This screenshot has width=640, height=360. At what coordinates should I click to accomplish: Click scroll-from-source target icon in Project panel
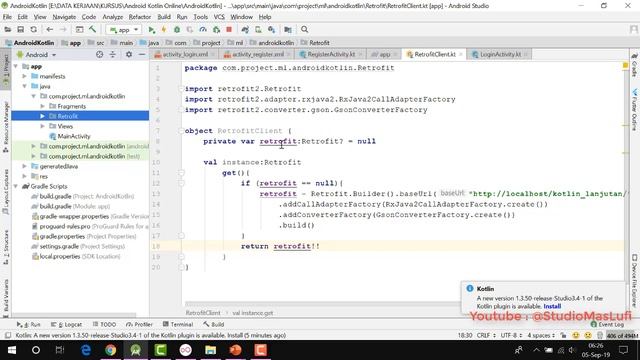99,54
